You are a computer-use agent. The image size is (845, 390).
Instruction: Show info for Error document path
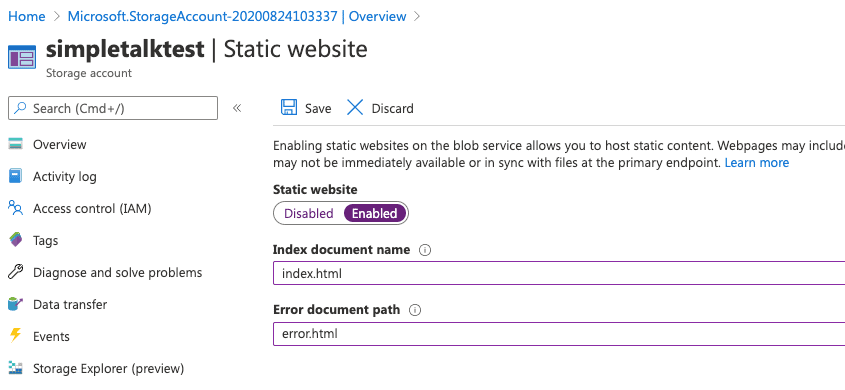[415, 310]
